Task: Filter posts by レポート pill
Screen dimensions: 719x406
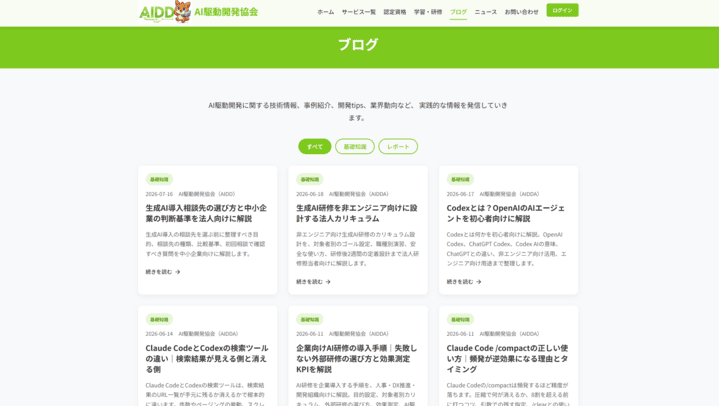Action: pyautogui.click(x=398, y=146)
